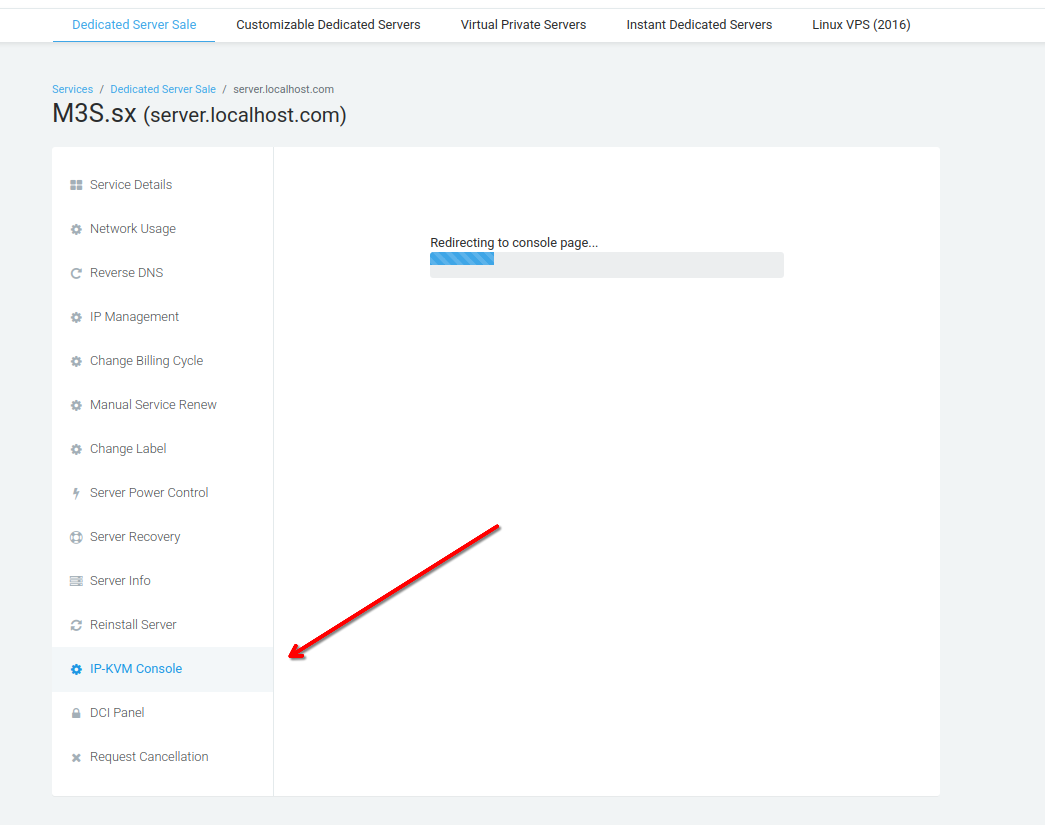The image size is (1045, 825).
Task: Click the DCI Panel lock icon
Action: (76, 713)
